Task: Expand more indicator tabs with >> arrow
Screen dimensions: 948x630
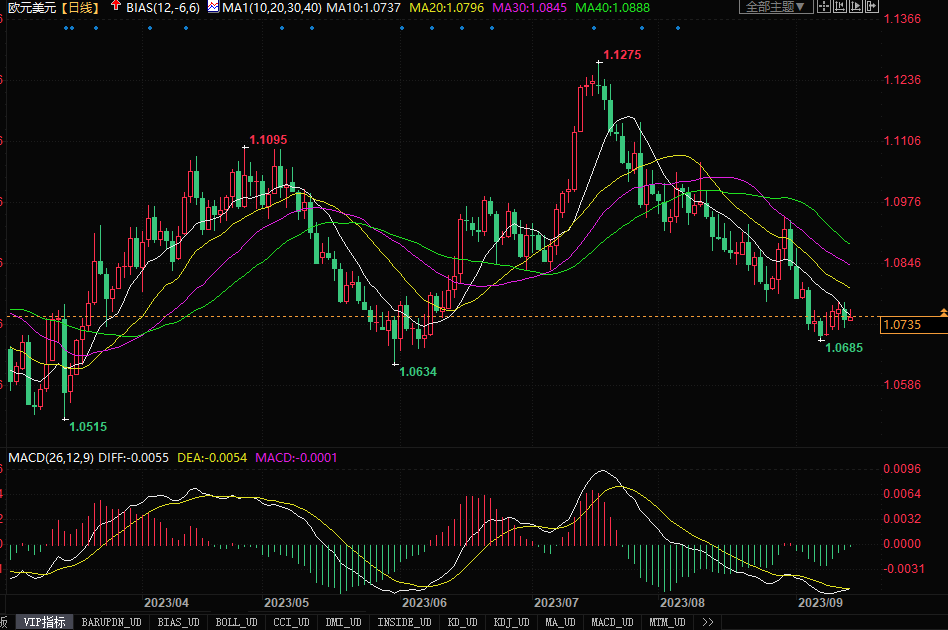Action: pyautogui.click(x=708, y=622)
